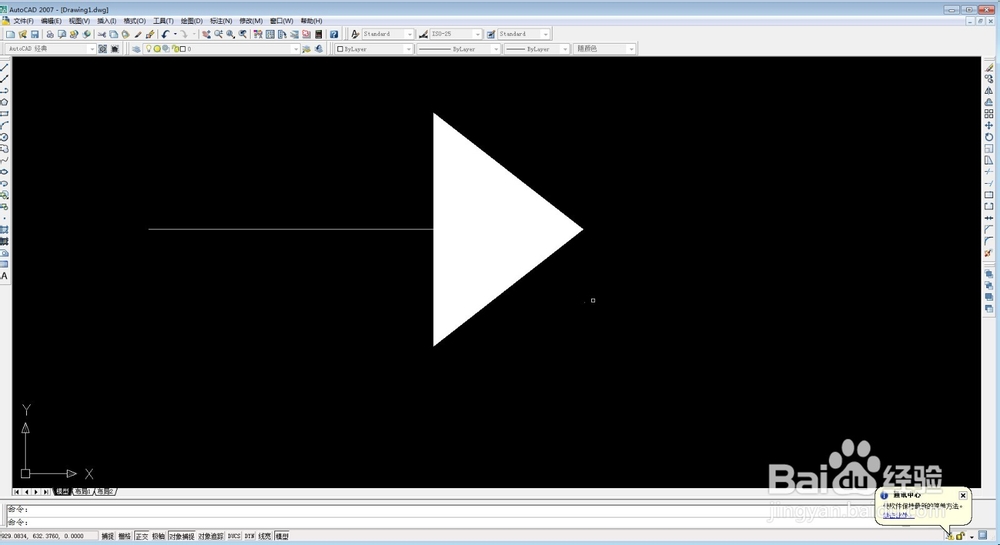The height and width of the screenshot is (545, 1000).
Task: Open the DesignCenter icon
Action: point(270,34)
